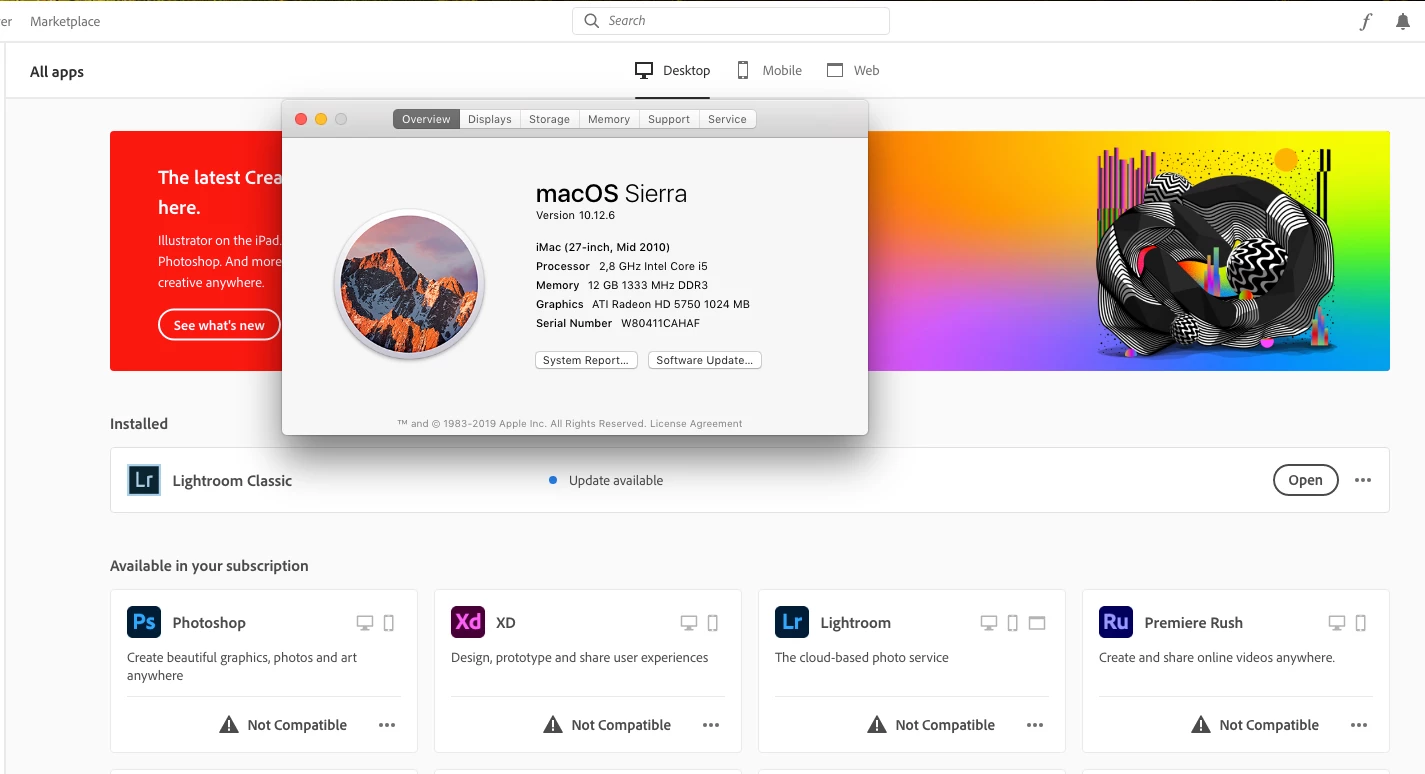Open Lightroom Classic with Open button
This screenshot has width=1425, height=774.
pos(1305,480)
